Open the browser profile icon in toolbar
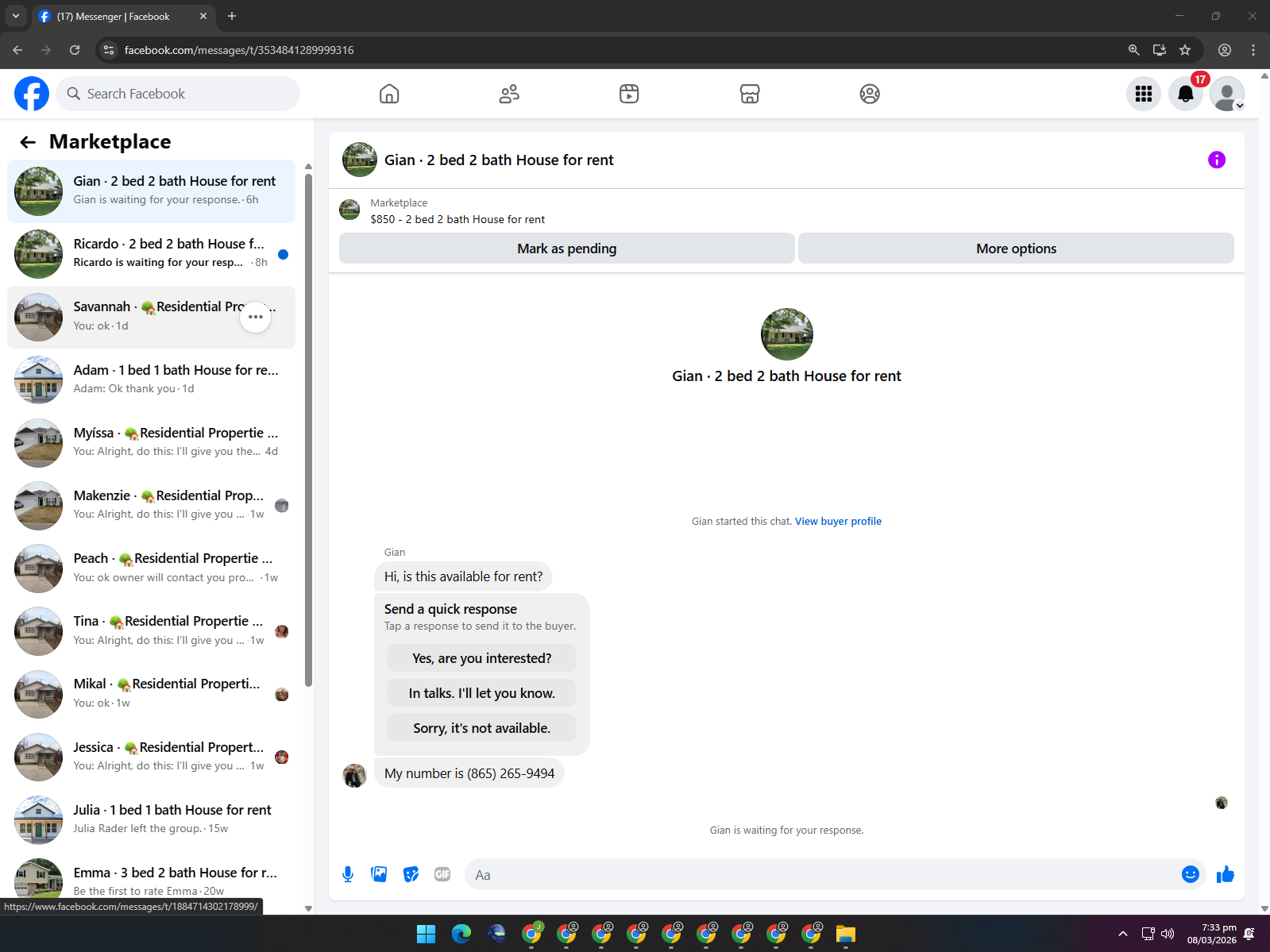Viewport: 1270px width, 952px height. [x=1225, y=50]
